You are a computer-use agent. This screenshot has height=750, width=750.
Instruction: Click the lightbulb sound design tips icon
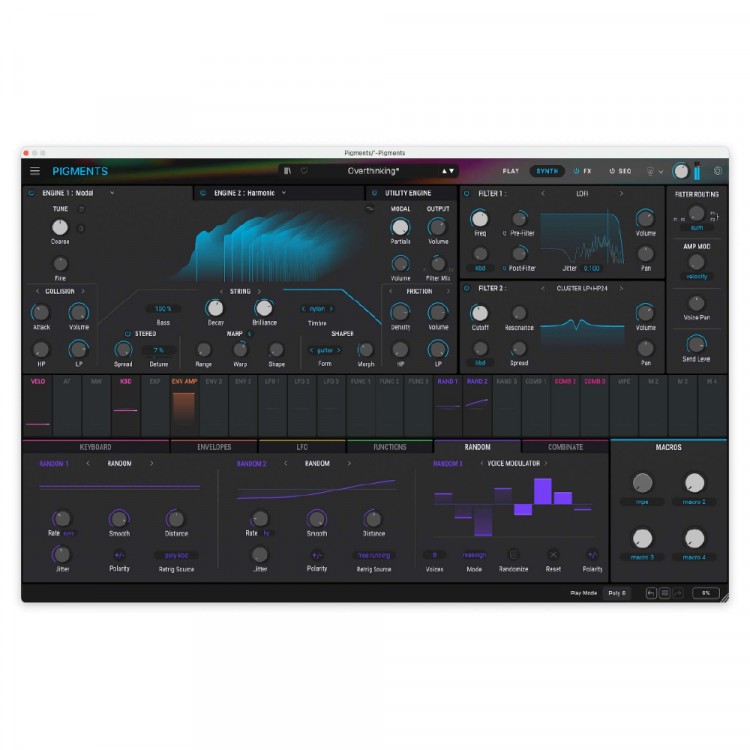[x=650, y=171]
